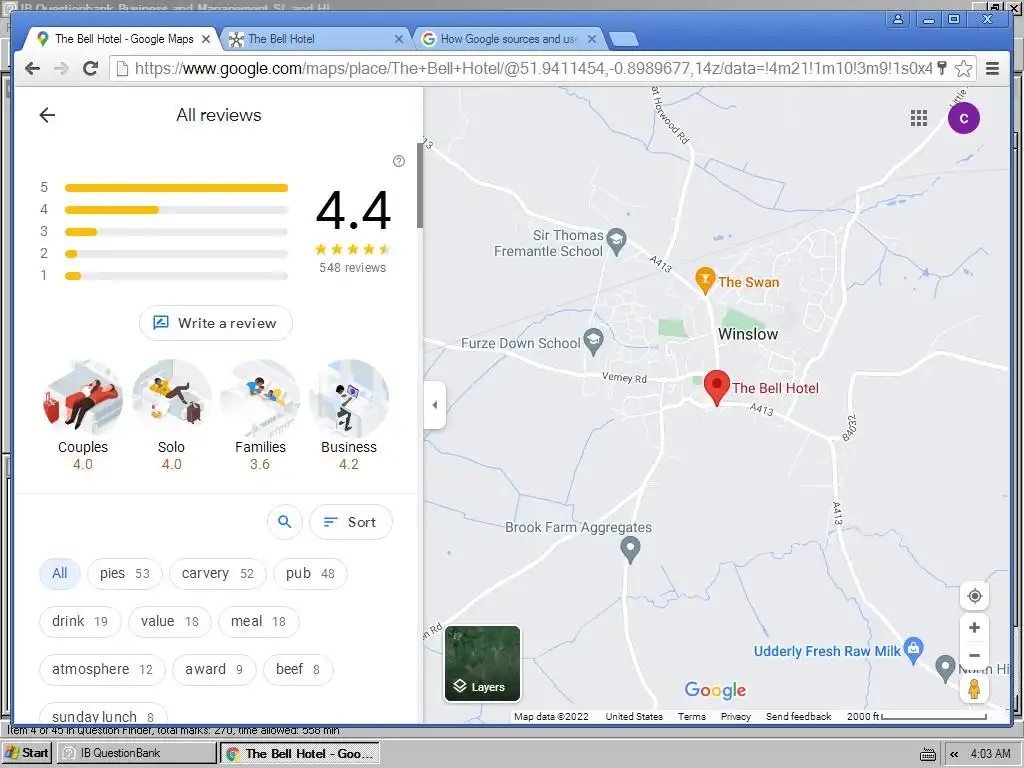Reload the page in browser

pyautogui.click(x=90, y=68)
